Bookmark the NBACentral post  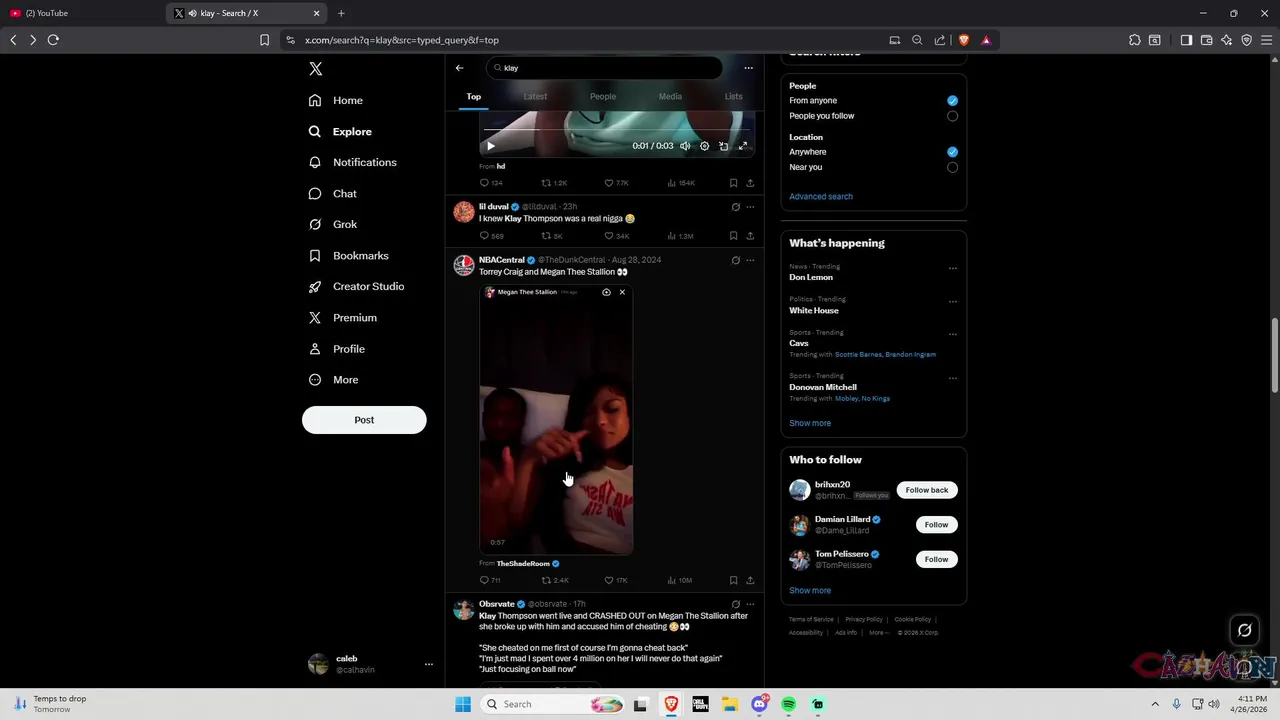click(733, 580)
